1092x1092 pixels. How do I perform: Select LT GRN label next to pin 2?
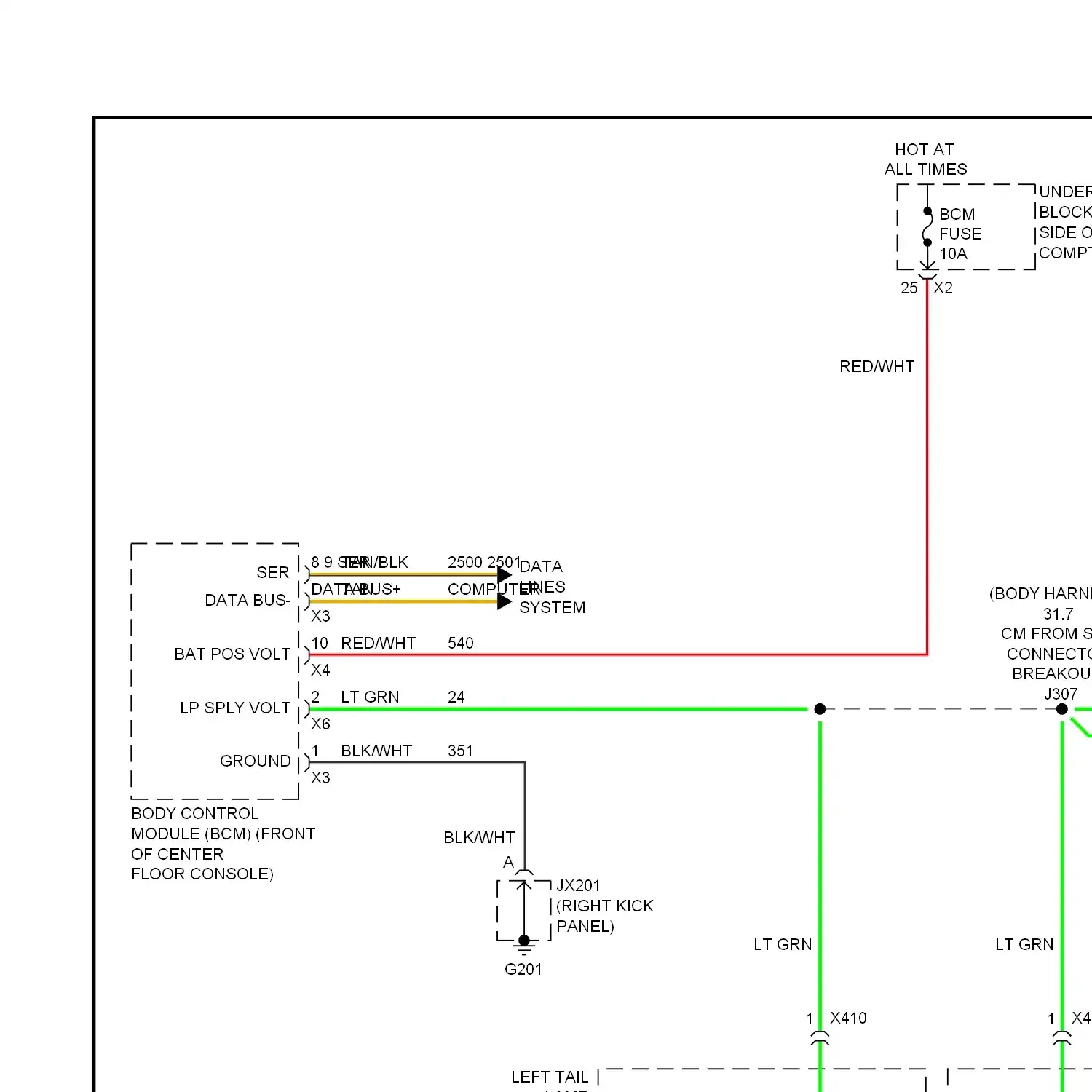[x=370, y=697]
